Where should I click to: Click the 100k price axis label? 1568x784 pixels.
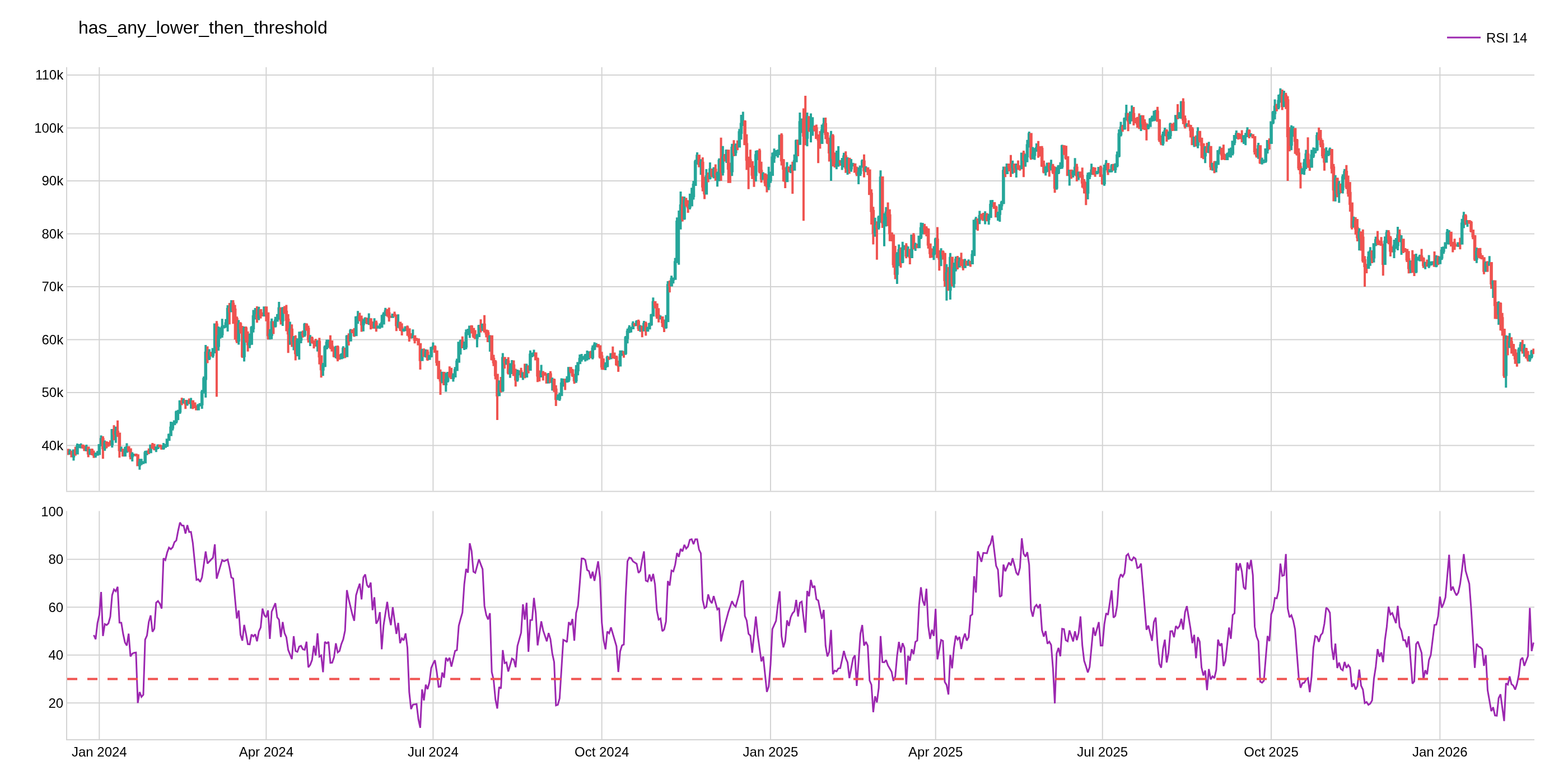(x=49, y=128)
